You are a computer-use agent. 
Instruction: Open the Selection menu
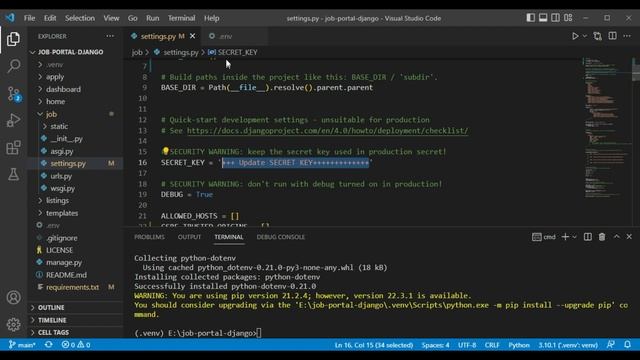tap(80, 18)
